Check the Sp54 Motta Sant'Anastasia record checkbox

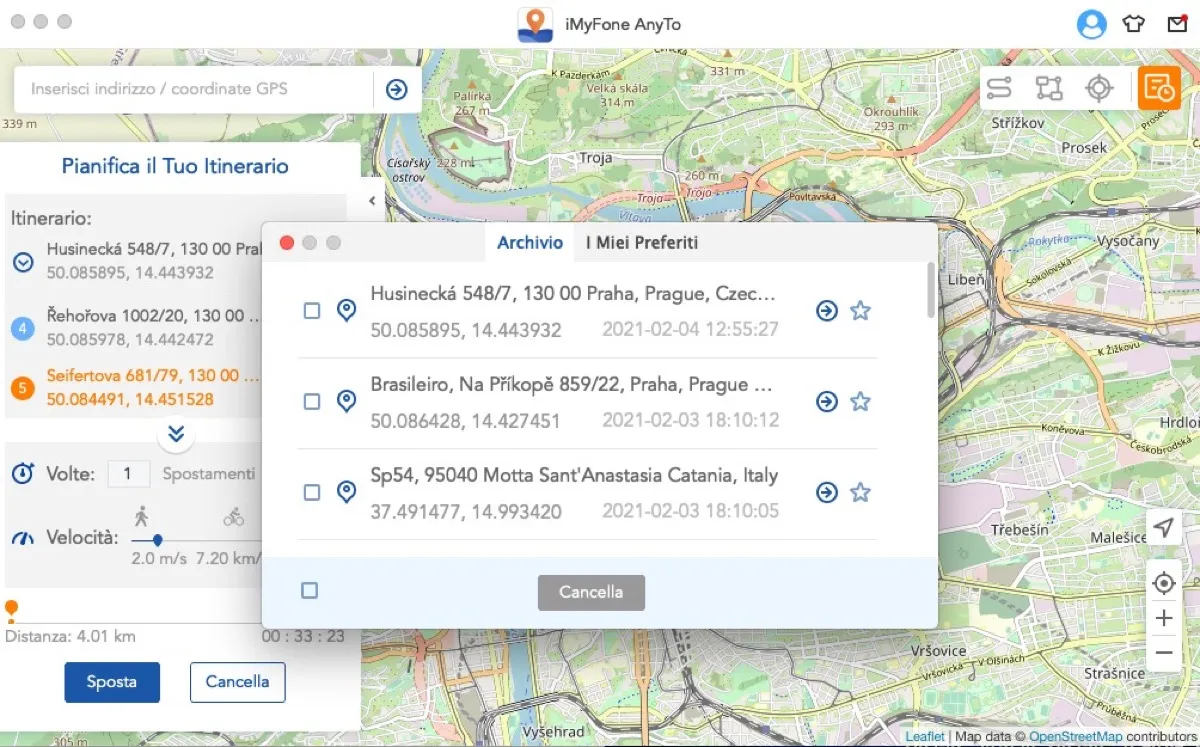(x=310, y=492)
